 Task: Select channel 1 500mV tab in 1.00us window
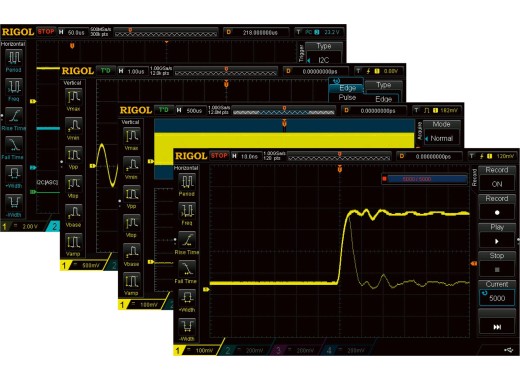click(x=84, y=265)
